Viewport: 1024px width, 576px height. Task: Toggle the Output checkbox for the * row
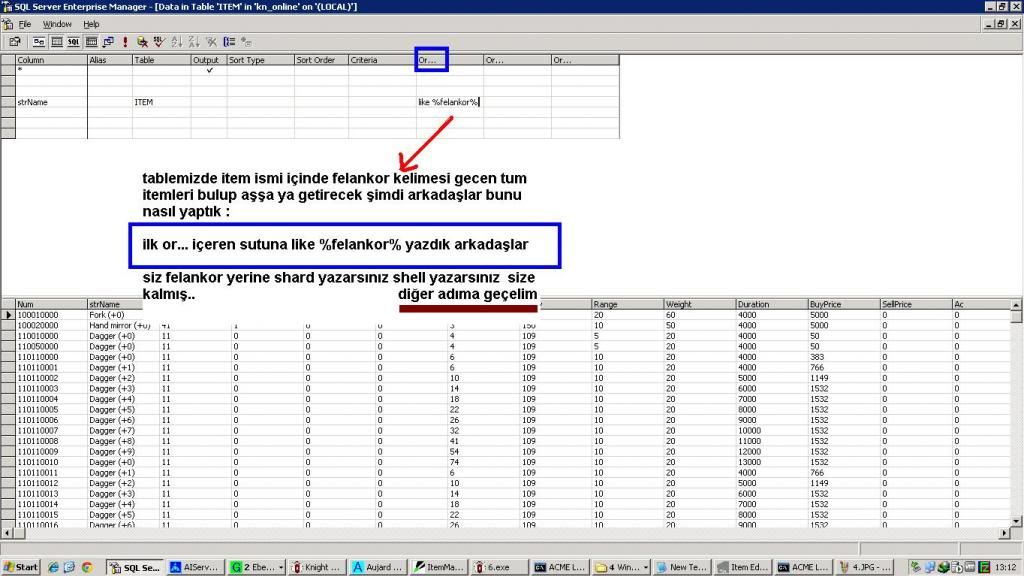click(209, 71)
